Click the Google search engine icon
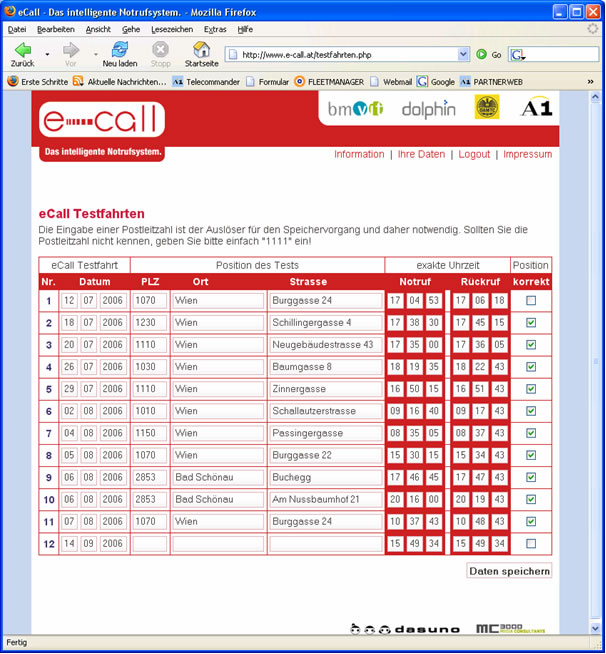Viewport: 606px width, 654px height. pos(517,55)
